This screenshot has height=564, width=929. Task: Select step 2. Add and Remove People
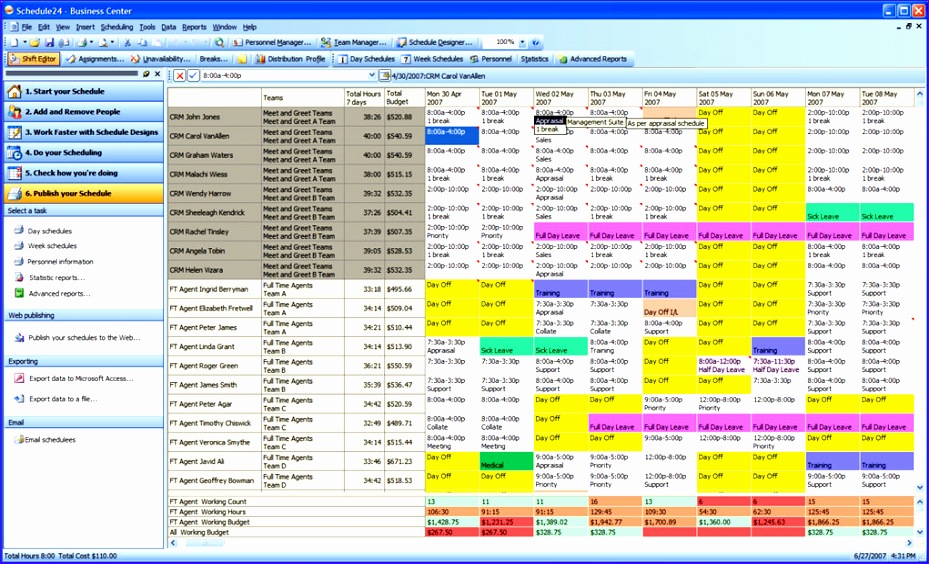[x=84, y=112]
